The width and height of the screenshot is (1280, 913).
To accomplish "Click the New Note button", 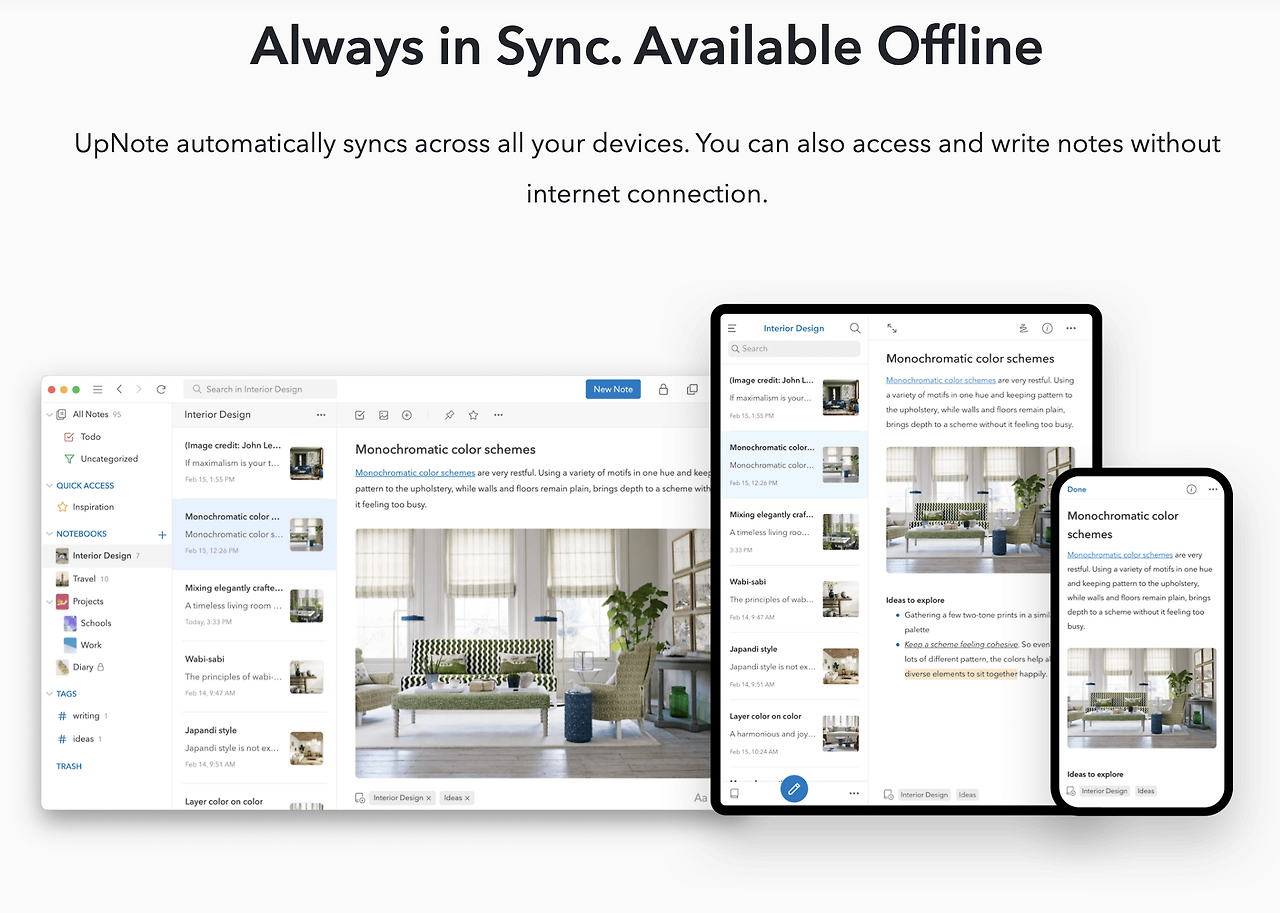I will (x=613, y=389).
